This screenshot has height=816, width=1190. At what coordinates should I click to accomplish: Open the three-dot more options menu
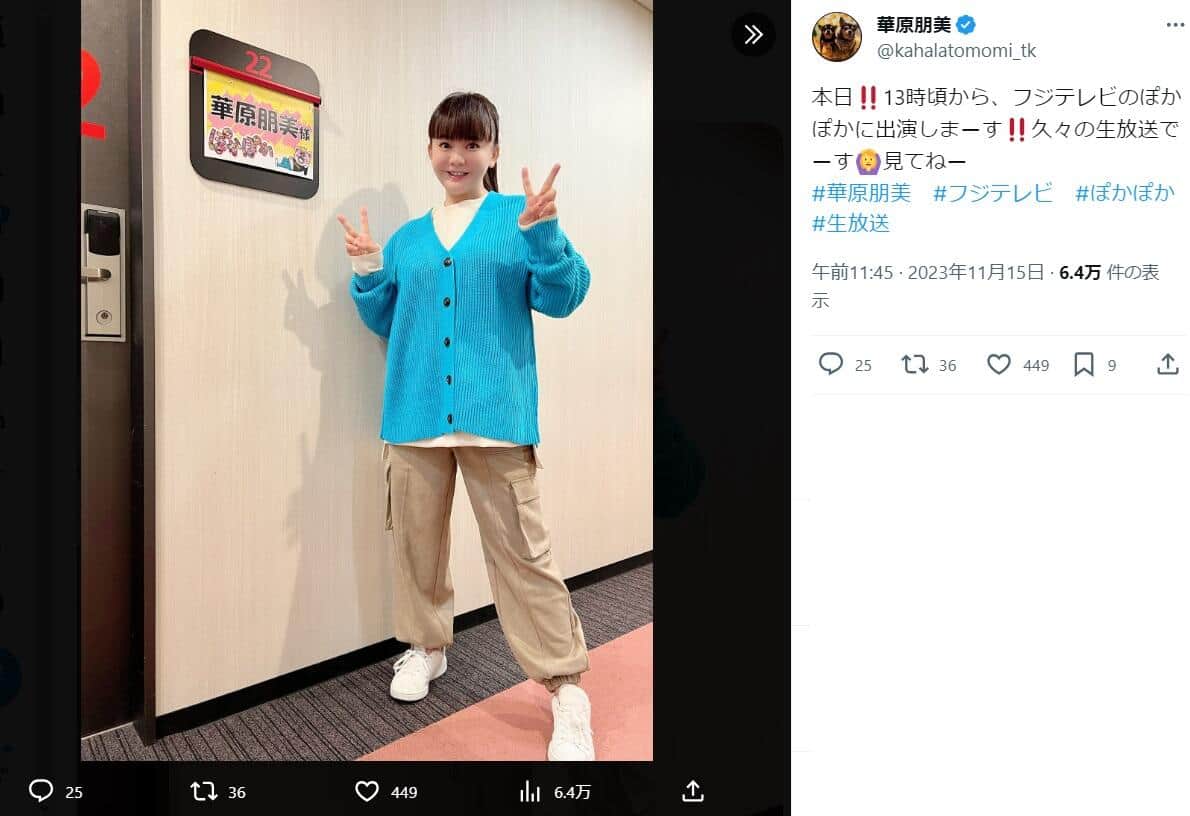coord(1174,25)
